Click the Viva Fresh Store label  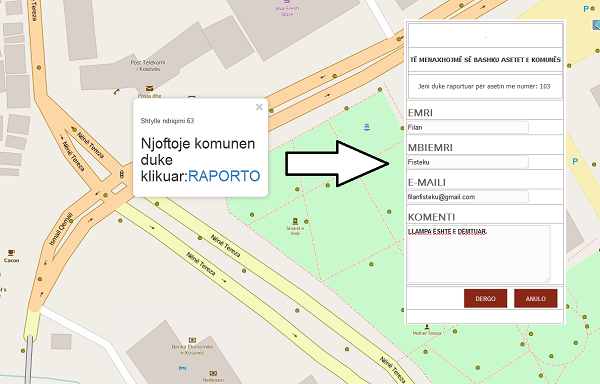(287, 11)
